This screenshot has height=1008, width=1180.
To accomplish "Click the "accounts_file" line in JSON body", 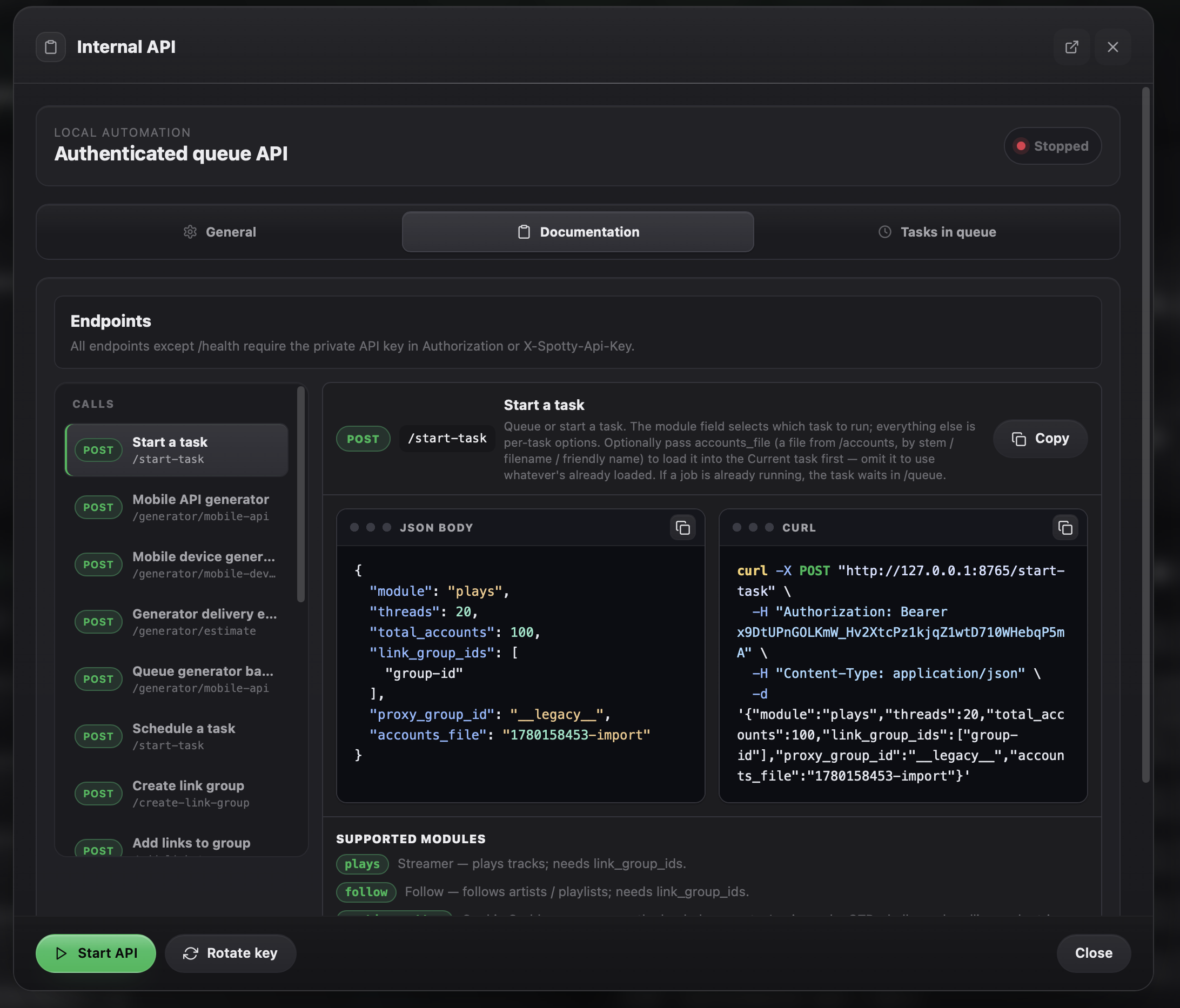I will click(509, 735).
